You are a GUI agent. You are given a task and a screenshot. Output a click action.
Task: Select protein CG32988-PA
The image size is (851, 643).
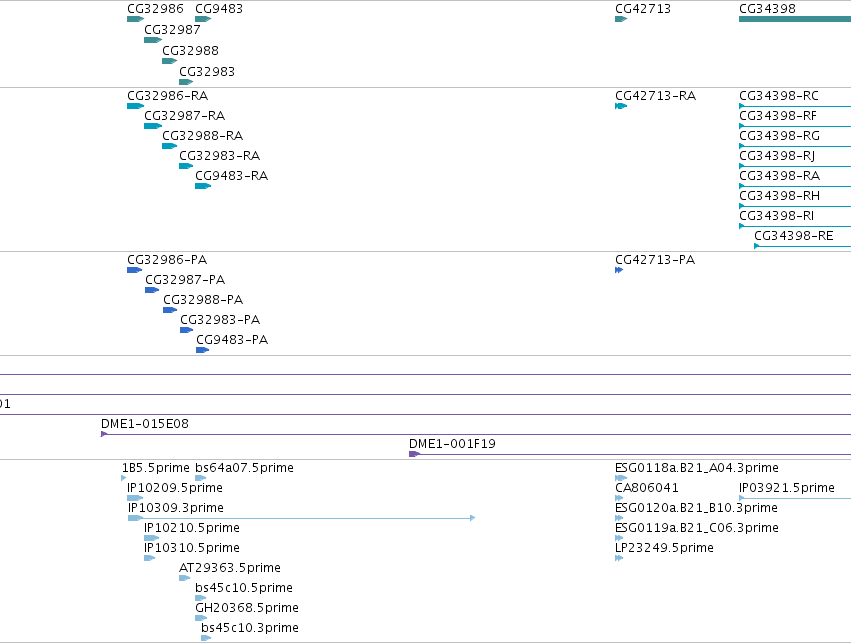[170, 310]
